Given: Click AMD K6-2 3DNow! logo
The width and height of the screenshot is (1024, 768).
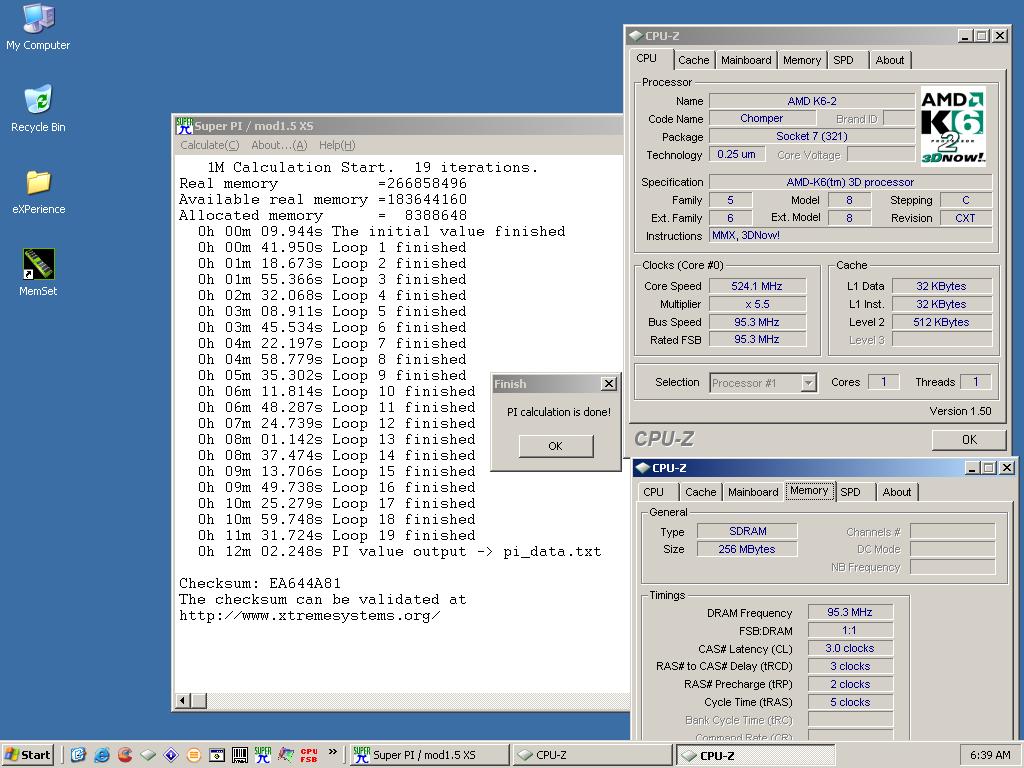Looking at the screenshot, I should (x=952, y=125).
